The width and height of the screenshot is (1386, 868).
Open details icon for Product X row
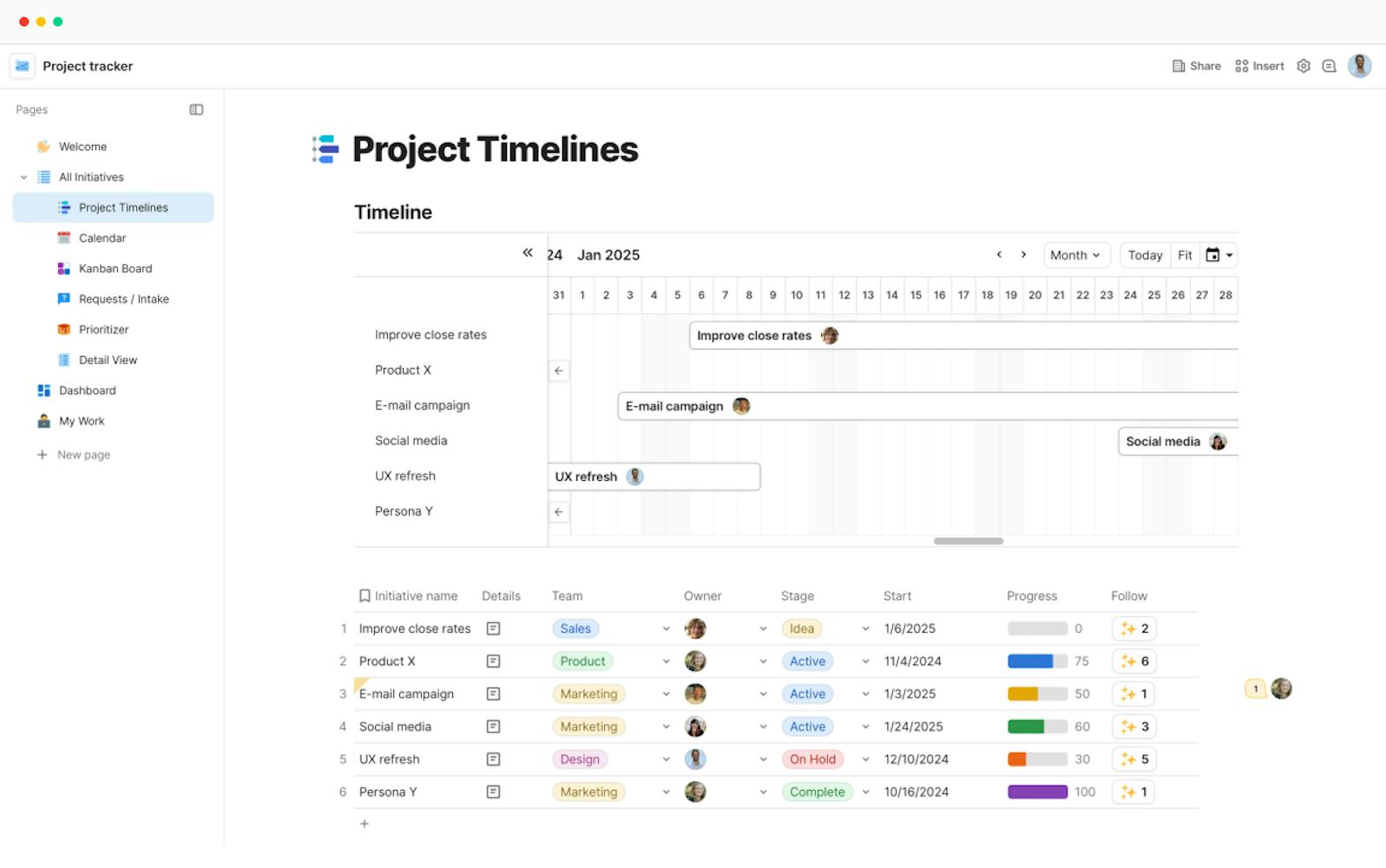pos(493,661)
